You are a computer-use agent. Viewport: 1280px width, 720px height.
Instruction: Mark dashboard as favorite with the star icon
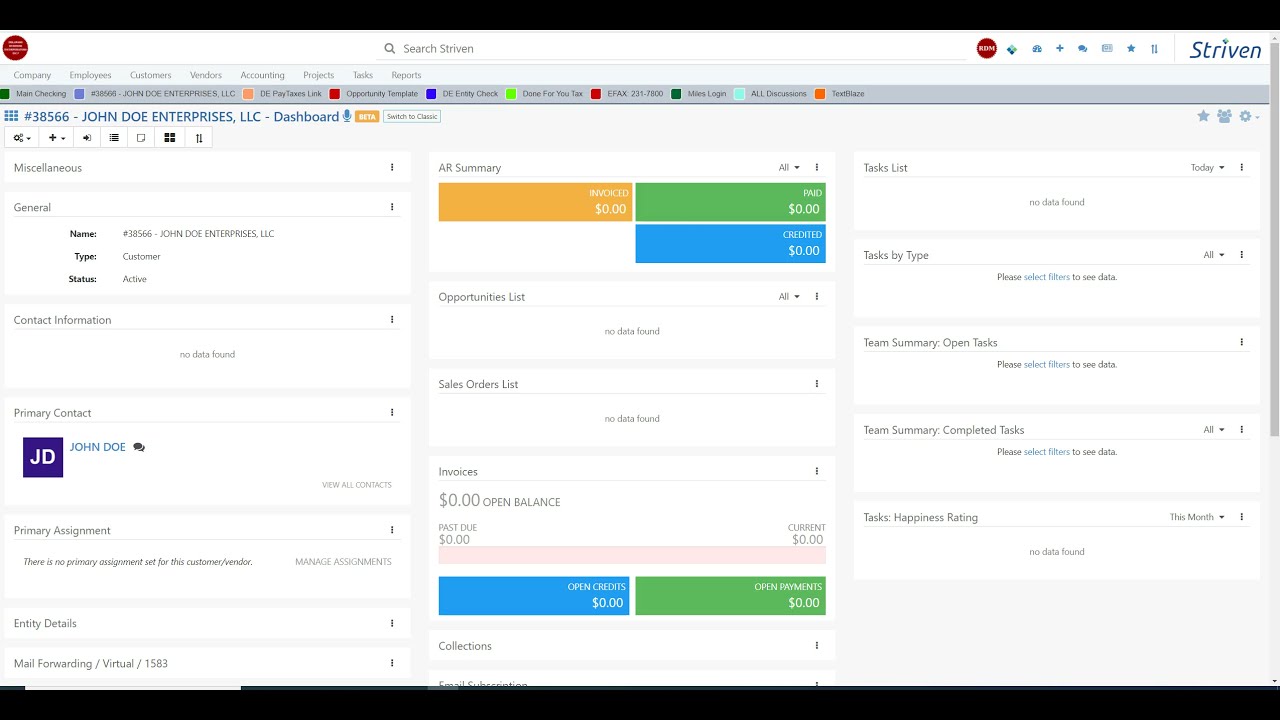(x=1203, y=116)
